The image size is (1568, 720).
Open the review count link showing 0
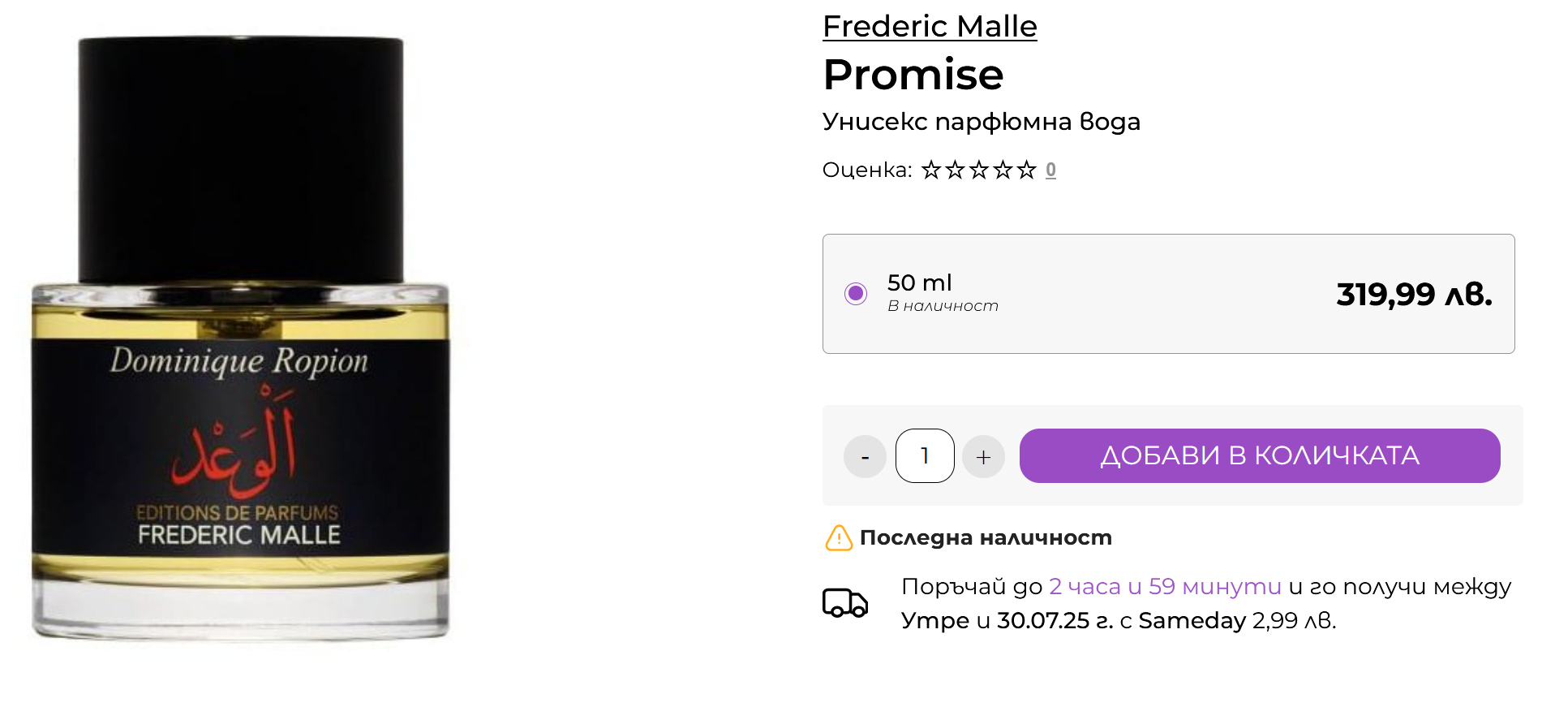[1050, 170]
